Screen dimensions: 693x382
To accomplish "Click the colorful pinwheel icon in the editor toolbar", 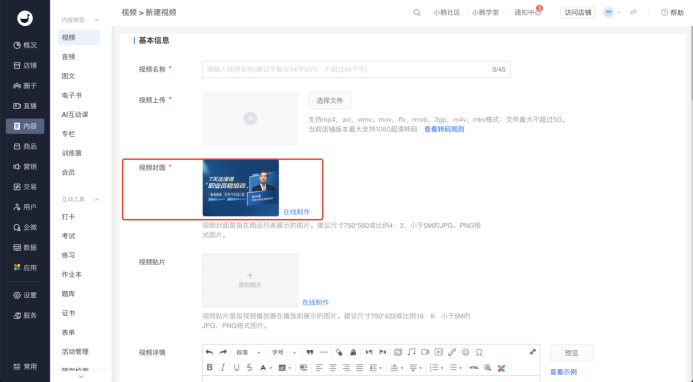I will click(501, 367).
